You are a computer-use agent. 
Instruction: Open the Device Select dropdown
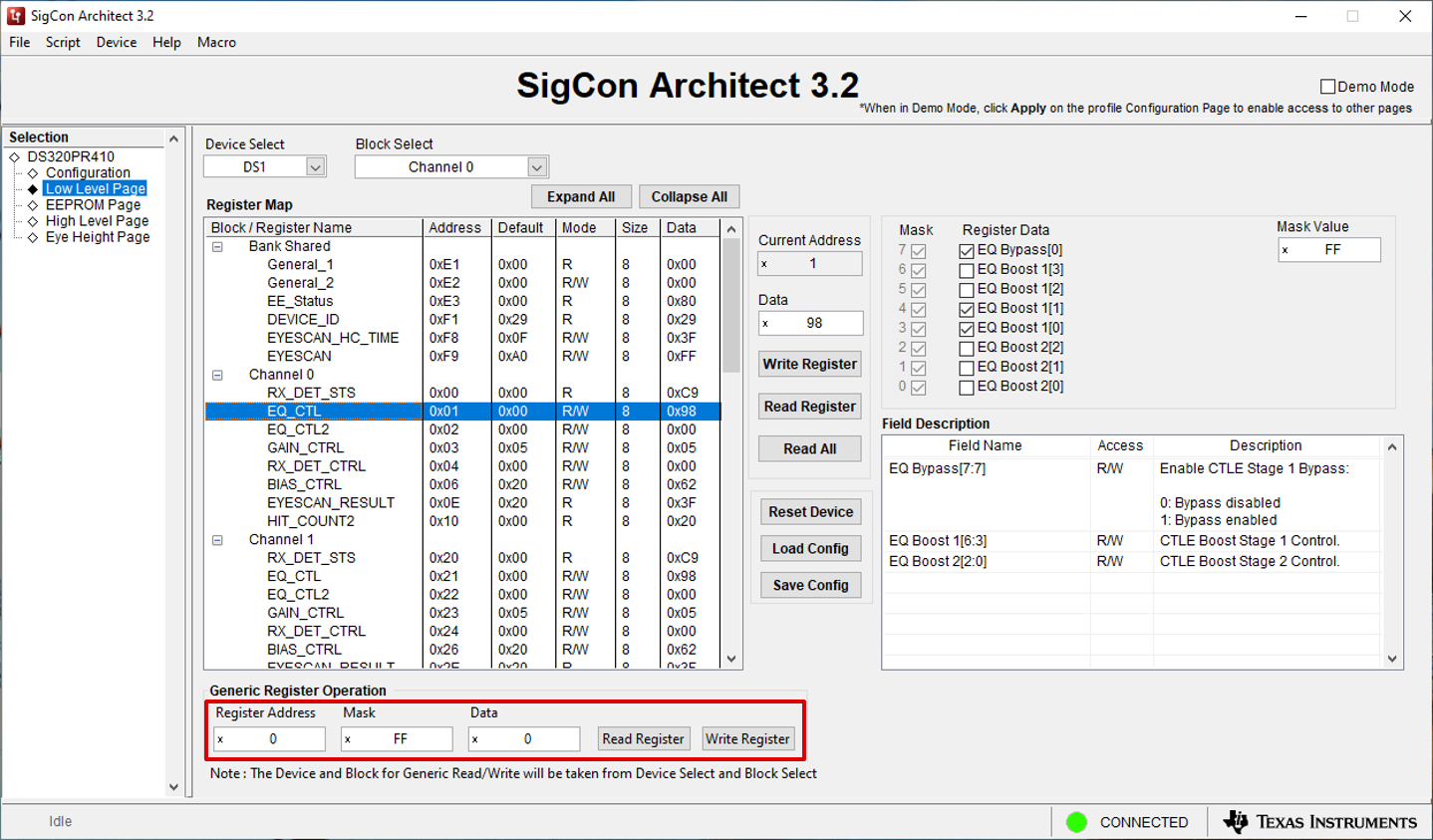[315, 167]
